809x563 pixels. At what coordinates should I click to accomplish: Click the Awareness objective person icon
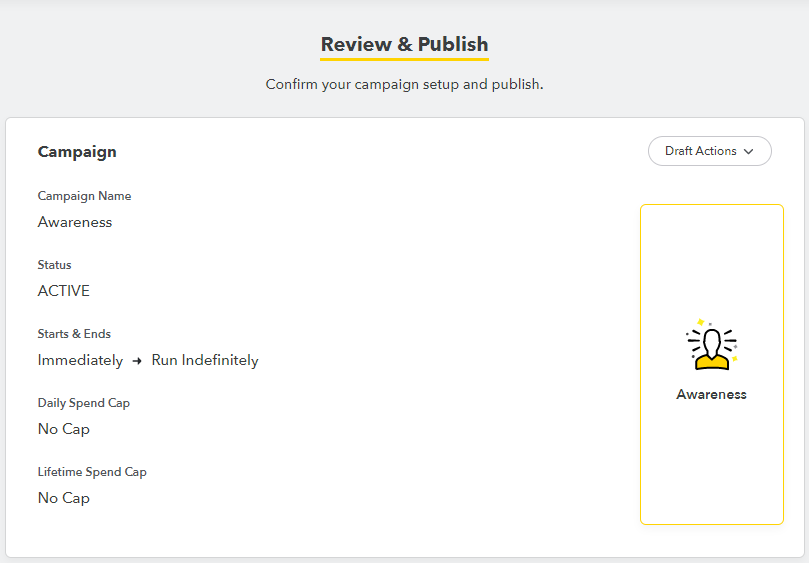(711, 344)
